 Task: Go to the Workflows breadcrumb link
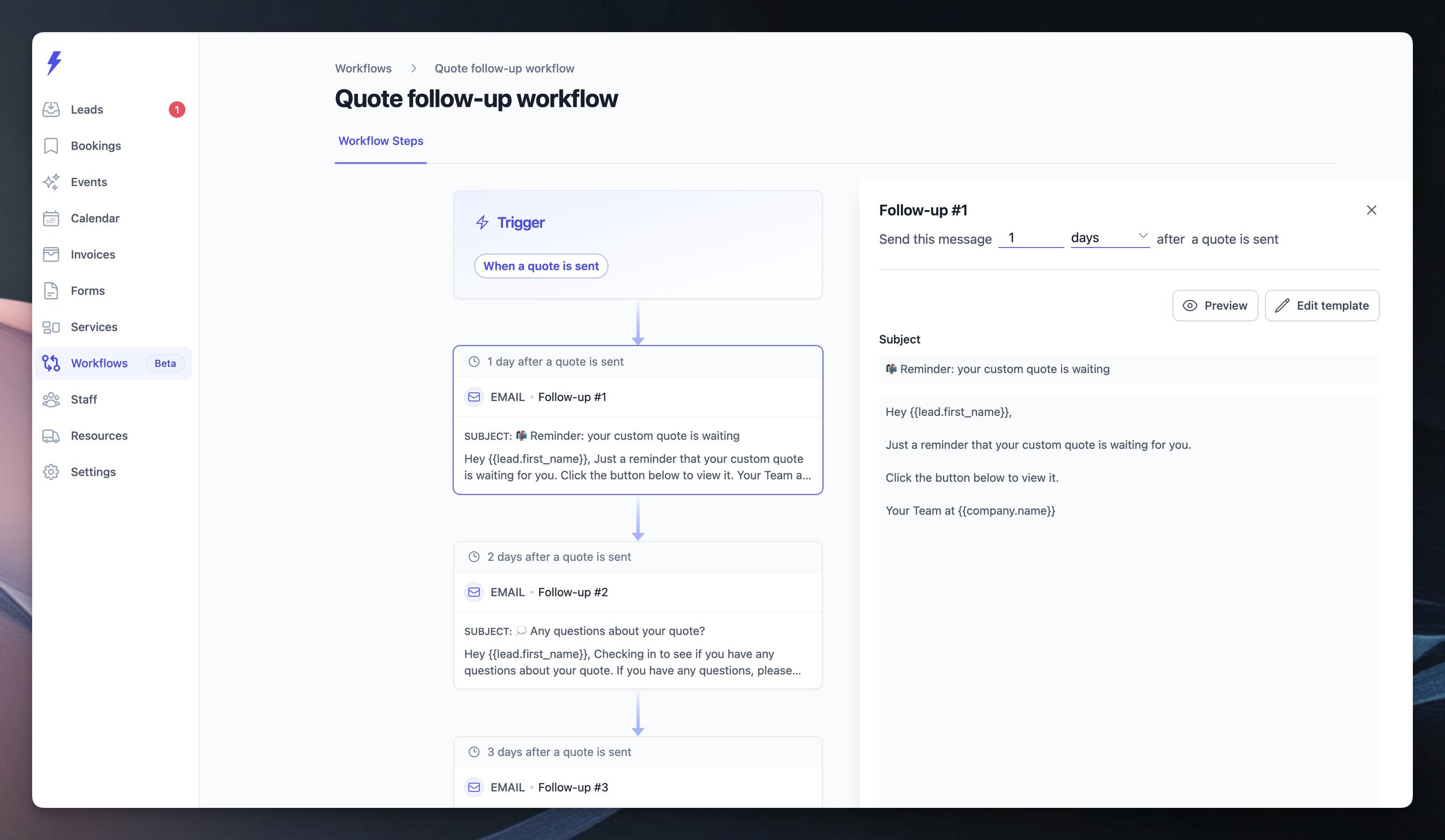pos(363,69)
